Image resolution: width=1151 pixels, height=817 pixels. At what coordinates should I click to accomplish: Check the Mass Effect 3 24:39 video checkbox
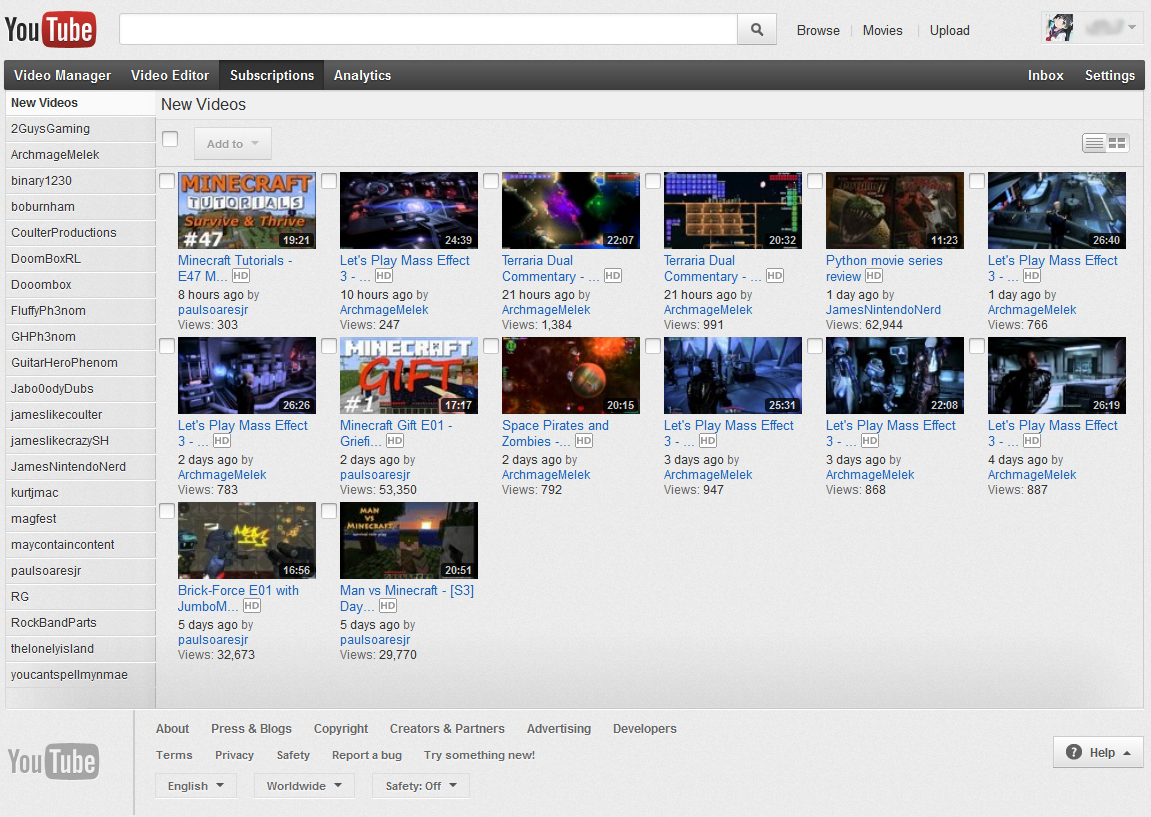[x=329, y=181]
